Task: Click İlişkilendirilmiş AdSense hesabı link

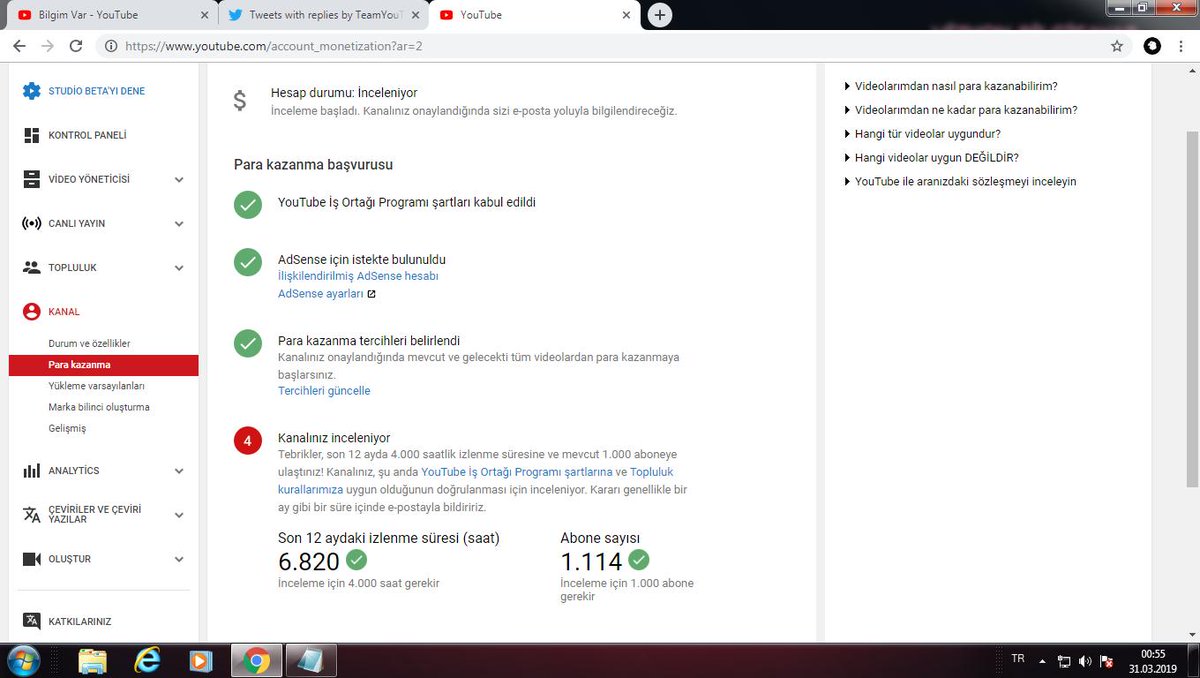Action: click(x=358, y=276)
